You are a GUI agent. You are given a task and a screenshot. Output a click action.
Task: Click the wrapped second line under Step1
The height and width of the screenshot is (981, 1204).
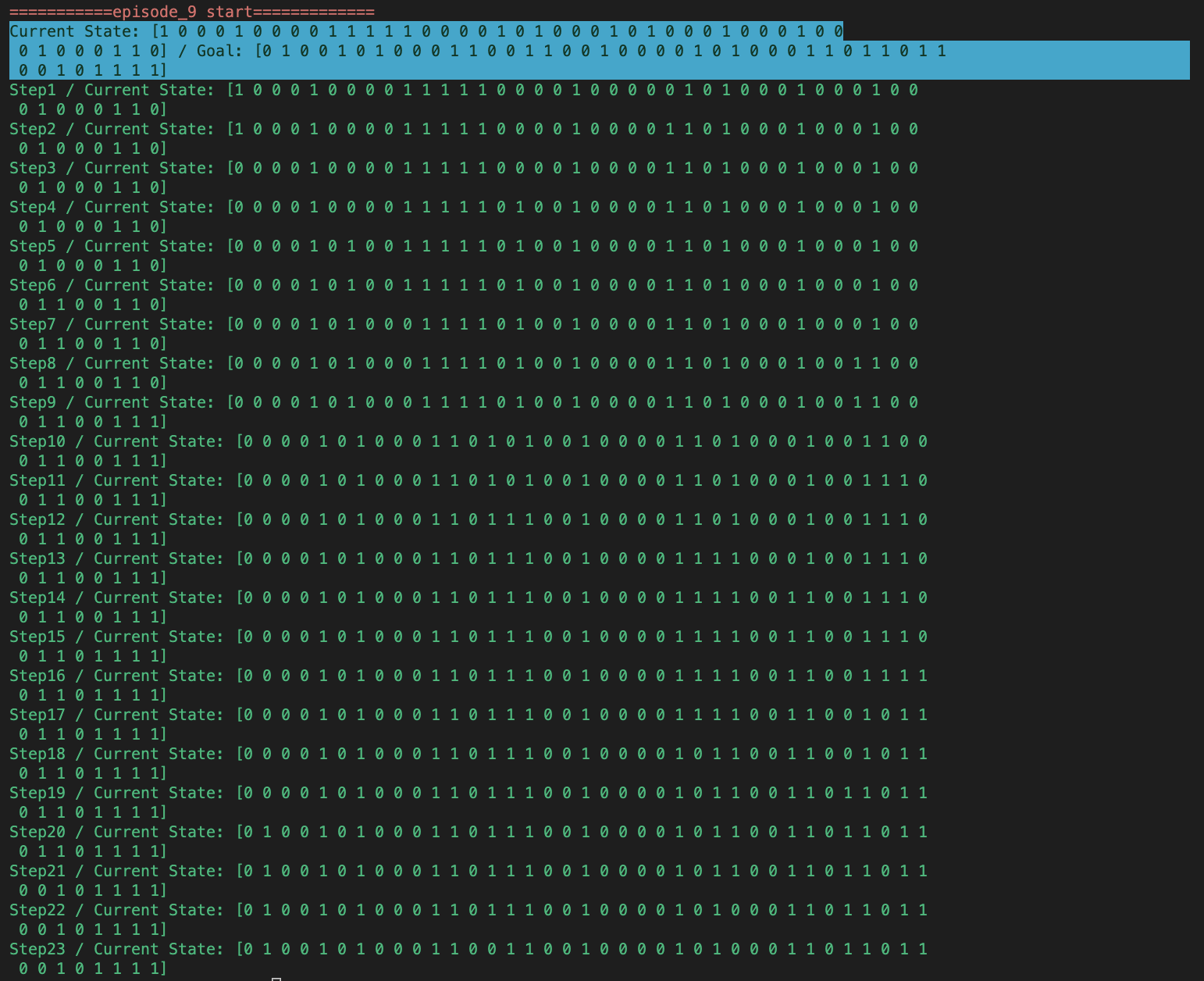(x=93, y=109)
